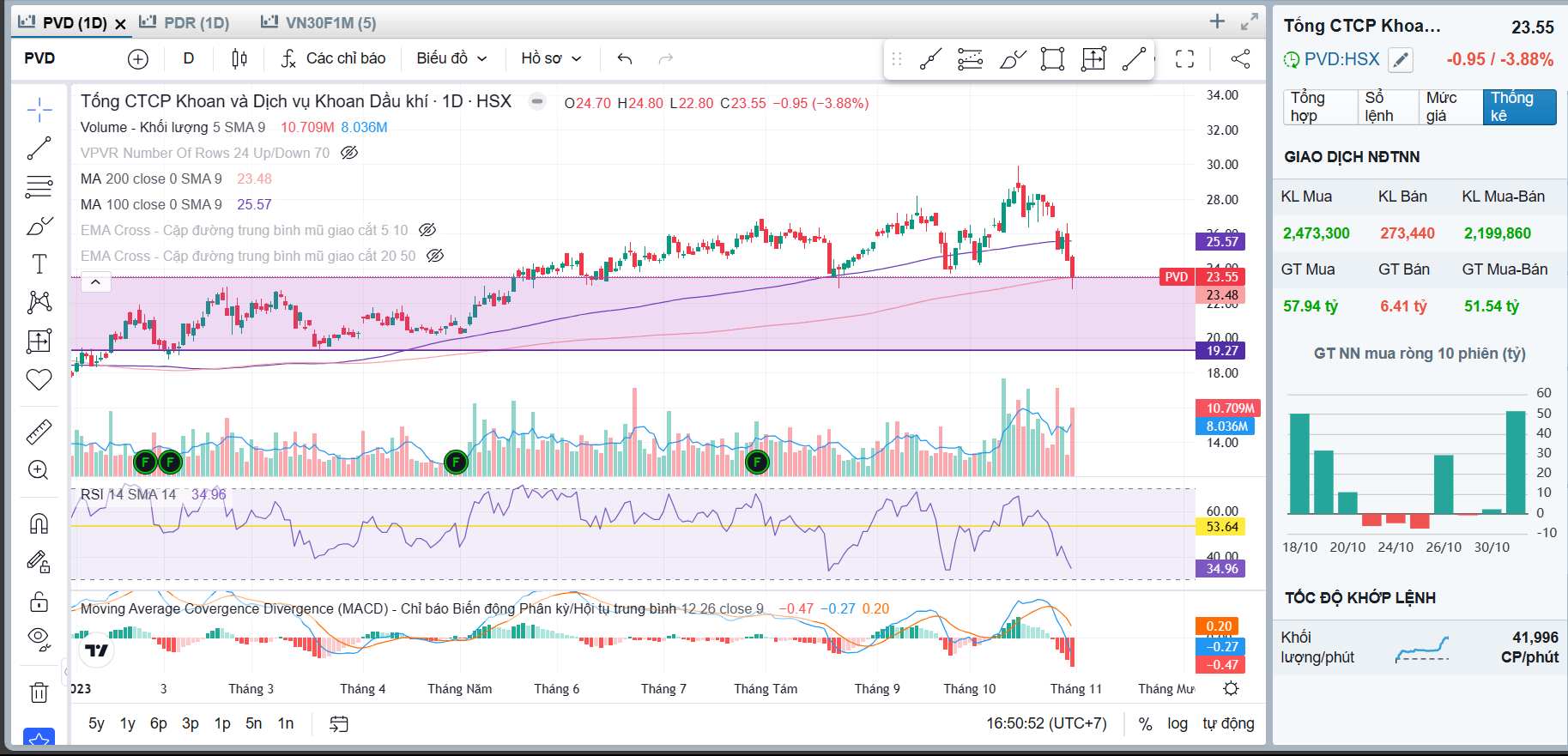The width and height of the screenshot is (1568, 756).
Task: Click the F event marker above Tháng Năm
Action: click(x=456, y=463)
